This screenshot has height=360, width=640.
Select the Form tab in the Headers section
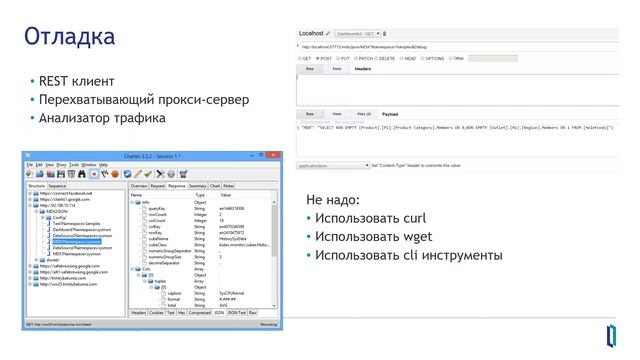[x=337, y=69]
